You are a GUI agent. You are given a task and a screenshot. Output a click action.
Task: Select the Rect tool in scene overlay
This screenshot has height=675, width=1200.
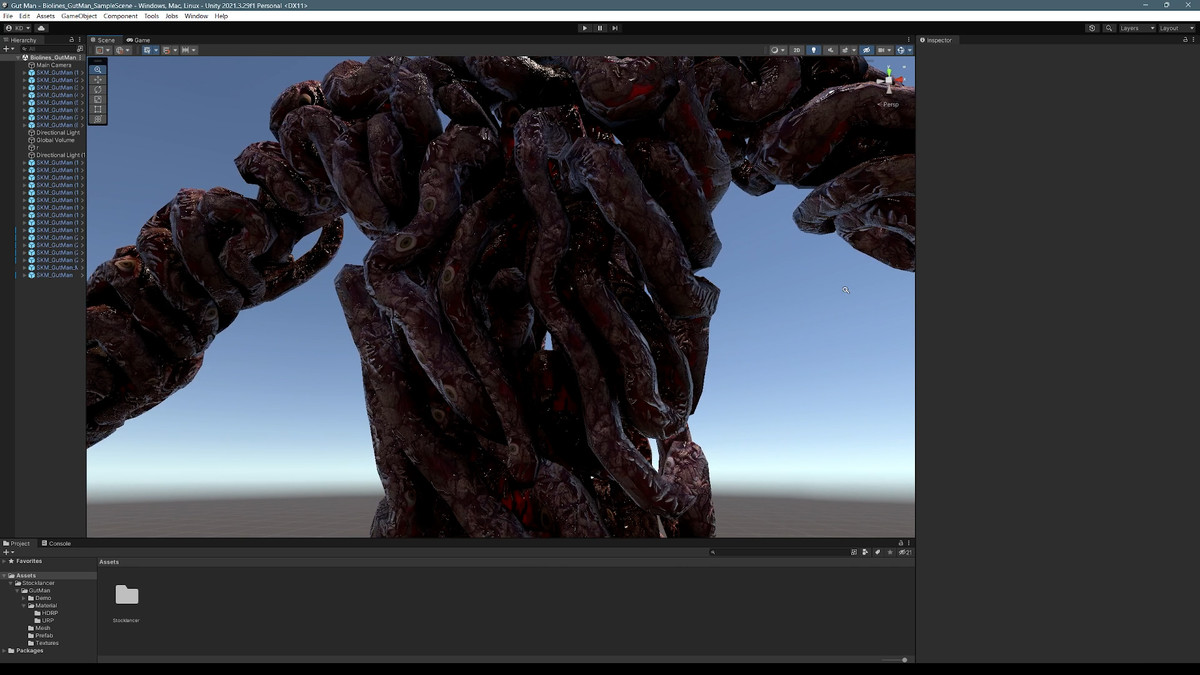(x=98, y=109)
